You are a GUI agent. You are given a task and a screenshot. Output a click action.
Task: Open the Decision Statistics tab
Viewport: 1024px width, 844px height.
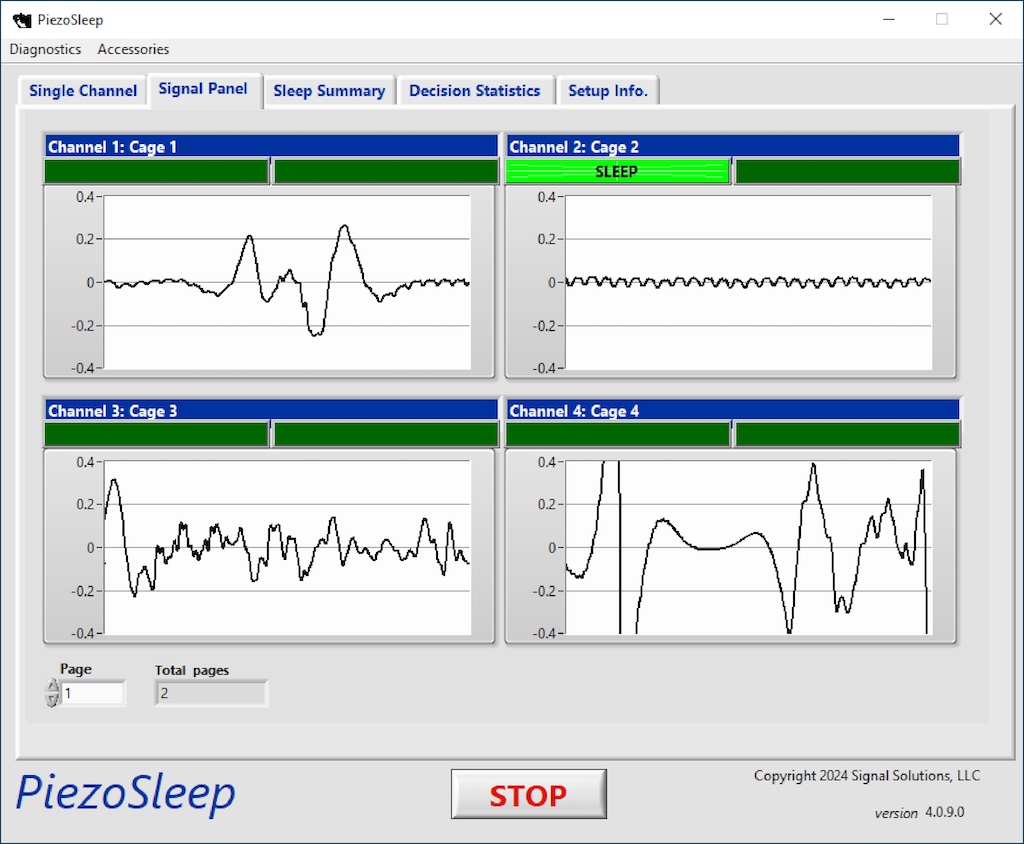475,91
